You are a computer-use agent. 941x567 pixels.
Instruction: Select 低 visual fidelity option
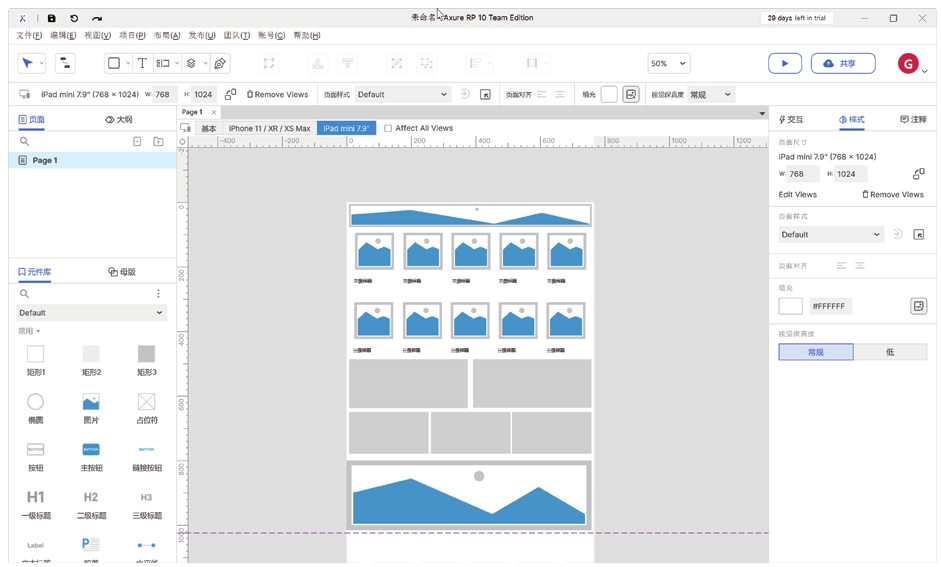(890, 352)
